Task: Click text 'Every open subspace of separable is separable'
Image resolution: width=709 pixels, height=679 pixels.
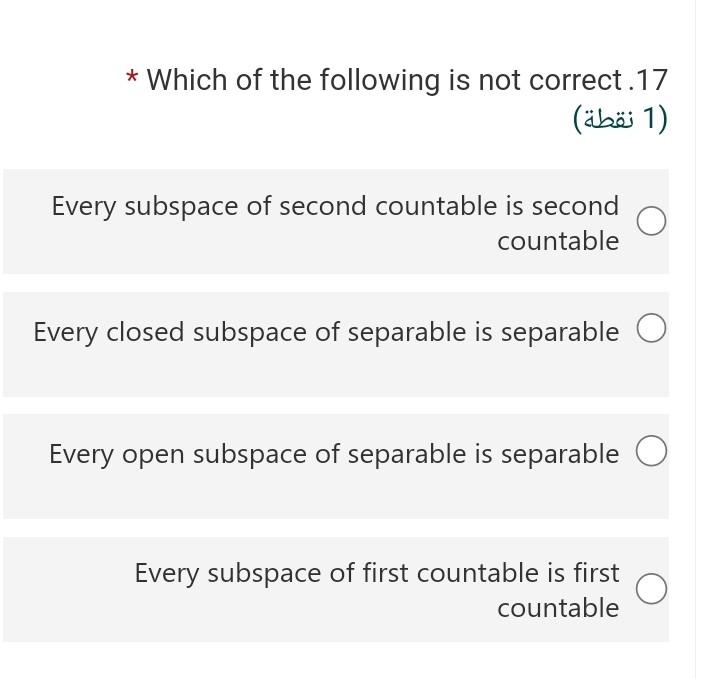Action: 334,454
